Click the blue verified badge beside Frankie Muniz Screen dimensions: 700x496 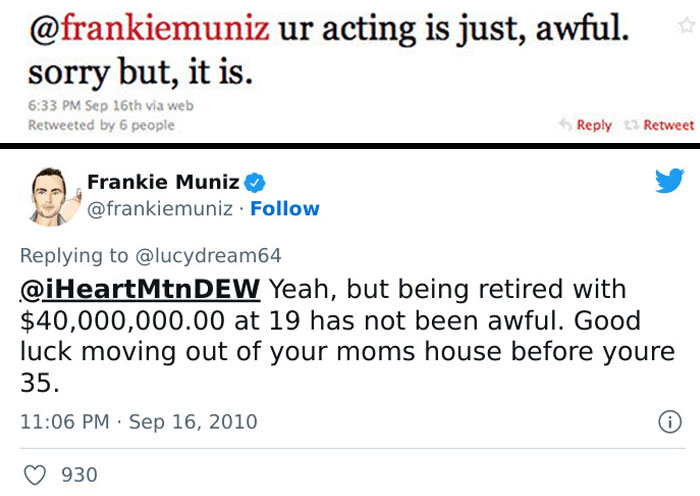point(255,182)
